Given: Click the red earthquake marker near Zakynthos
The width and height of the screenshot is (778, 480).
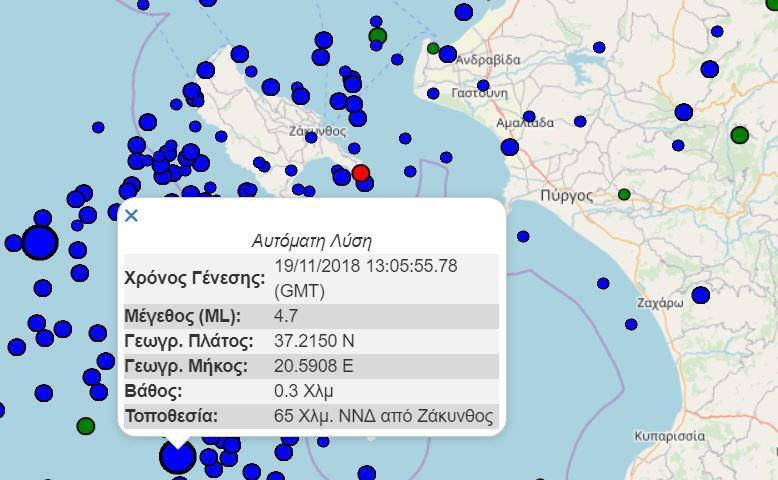Looking at the screenshot, I should coord(360,173).
